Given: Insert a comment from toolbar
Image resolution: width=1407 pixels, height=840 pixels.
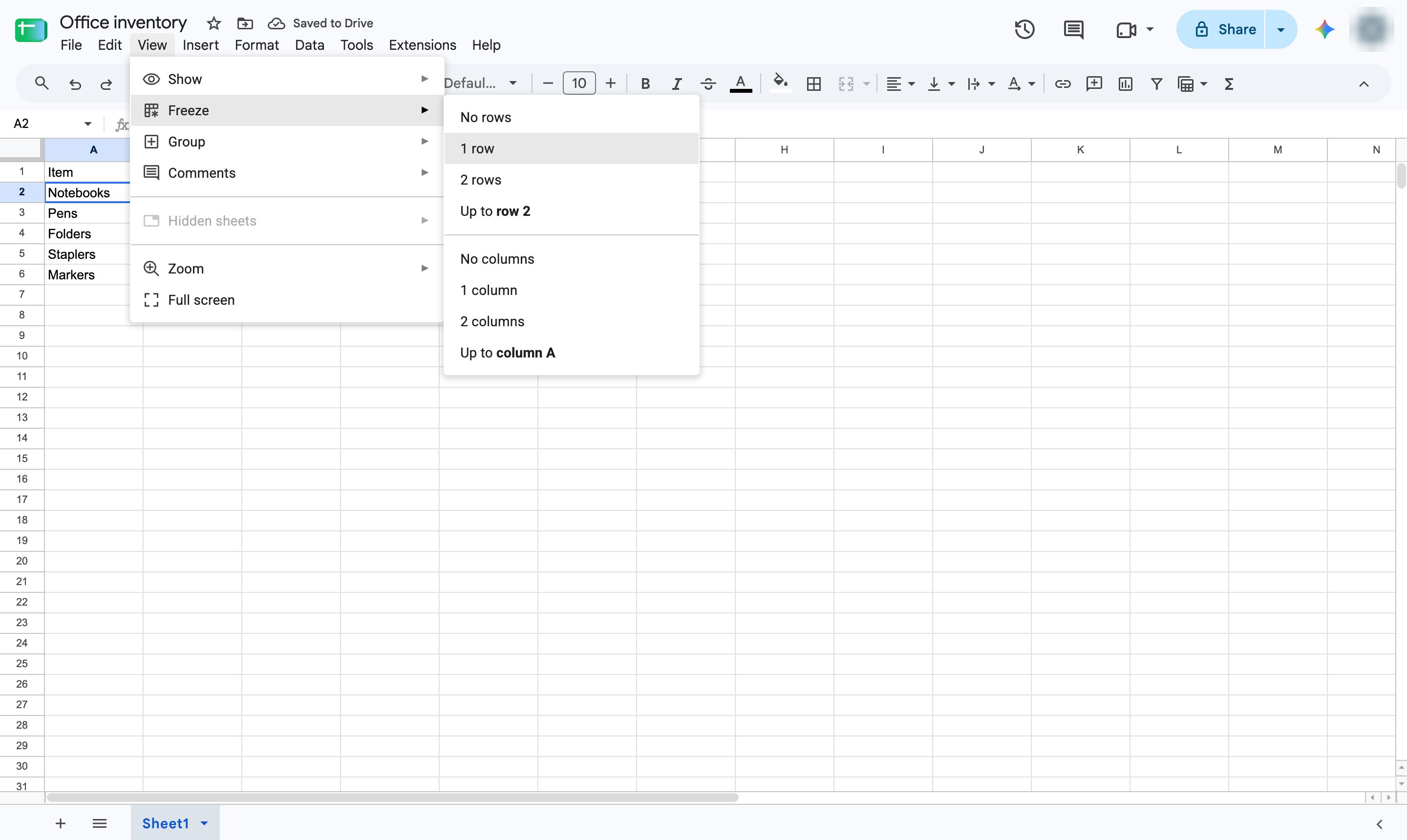Looking at the screenshot, I should [x=1094, y=84].
